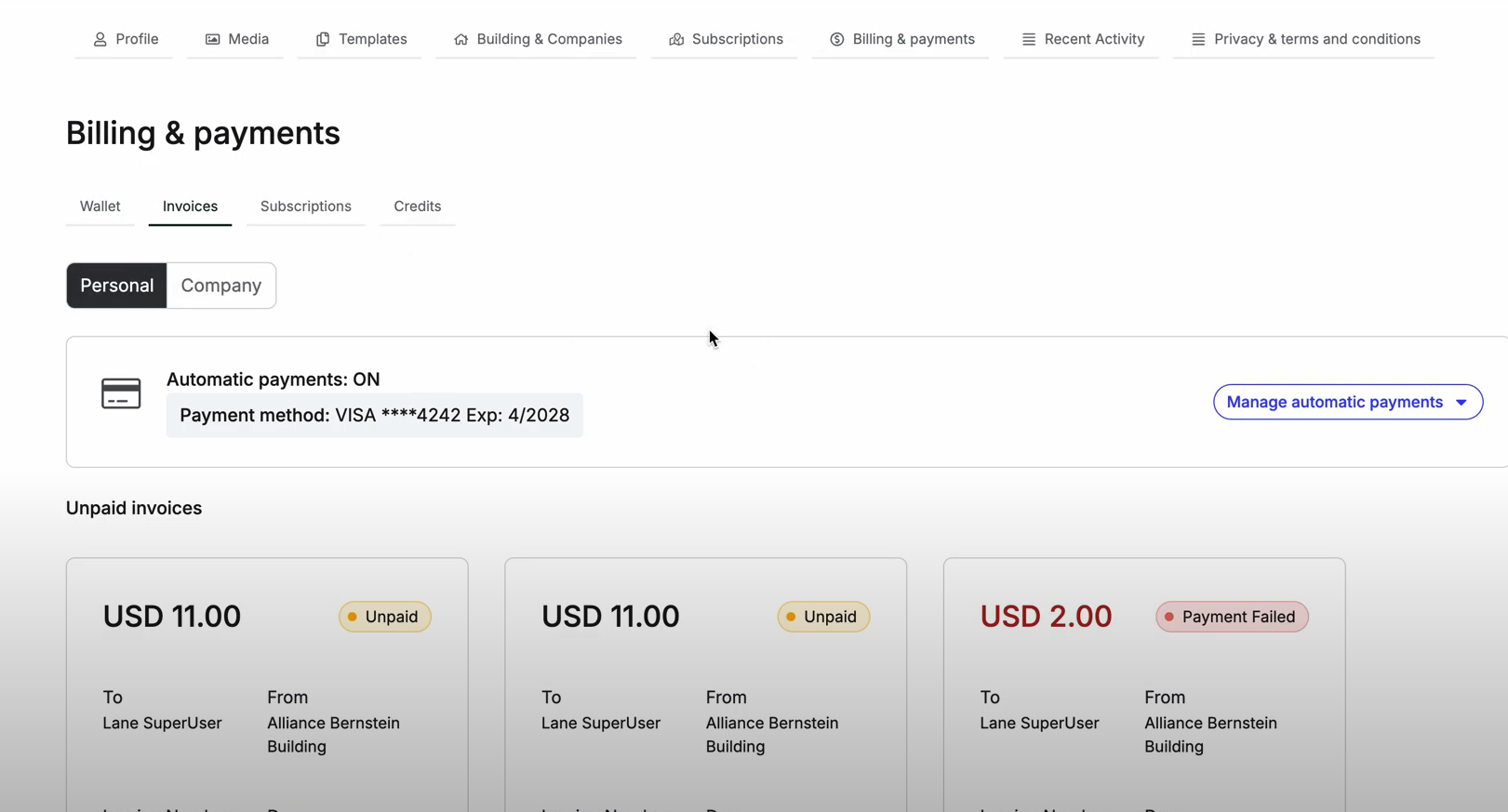Image resolution: width=1508 pixels, height=812 pixels.
Task: Click the Billing & payments page heading
Action: (203, 133)
